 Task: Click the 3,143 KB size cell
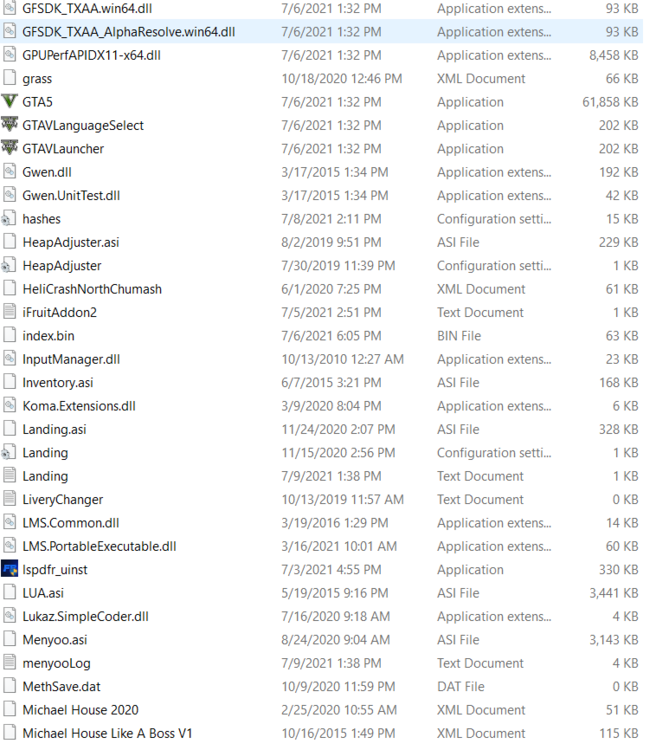pyautogui.click(x=614, y=640)
